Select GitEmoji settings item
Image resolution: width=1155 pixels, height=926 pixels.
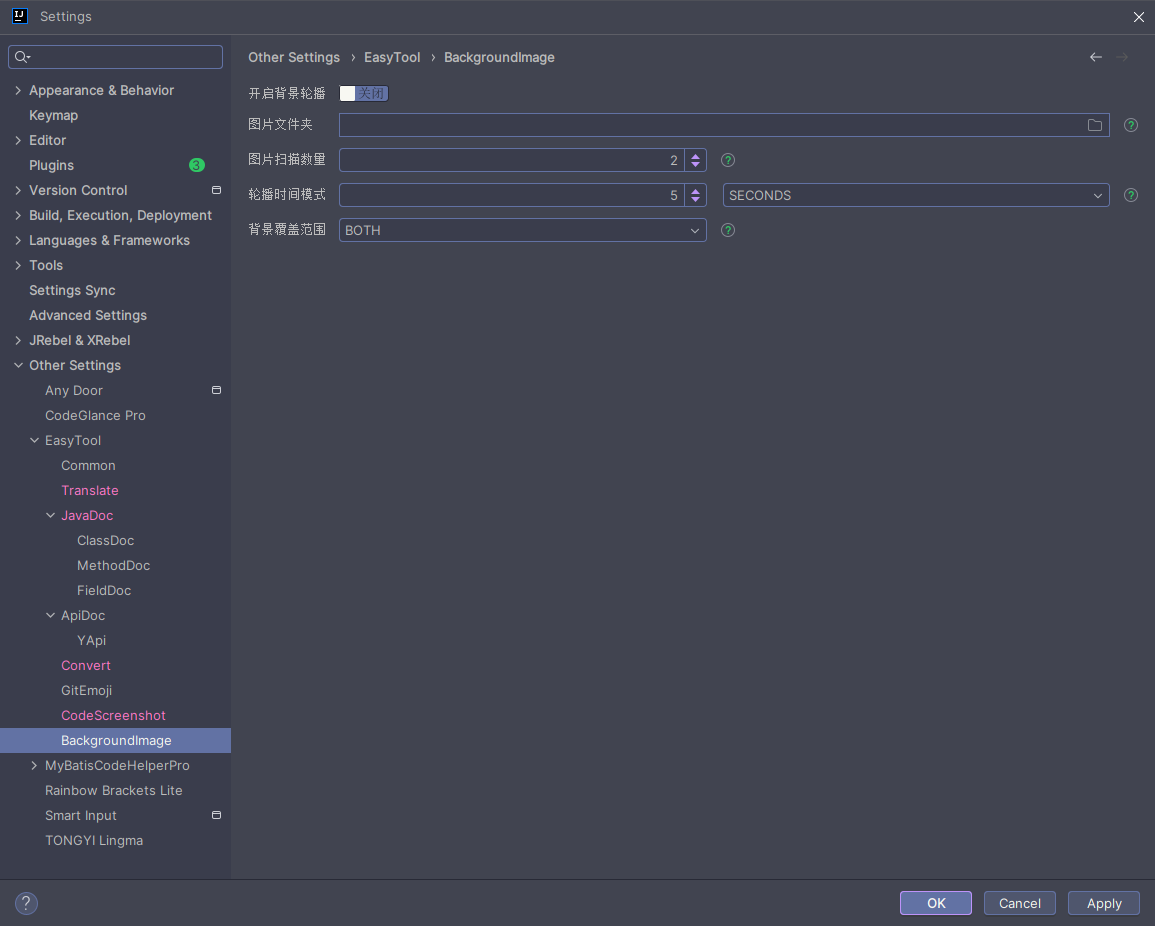pos(86,690)
